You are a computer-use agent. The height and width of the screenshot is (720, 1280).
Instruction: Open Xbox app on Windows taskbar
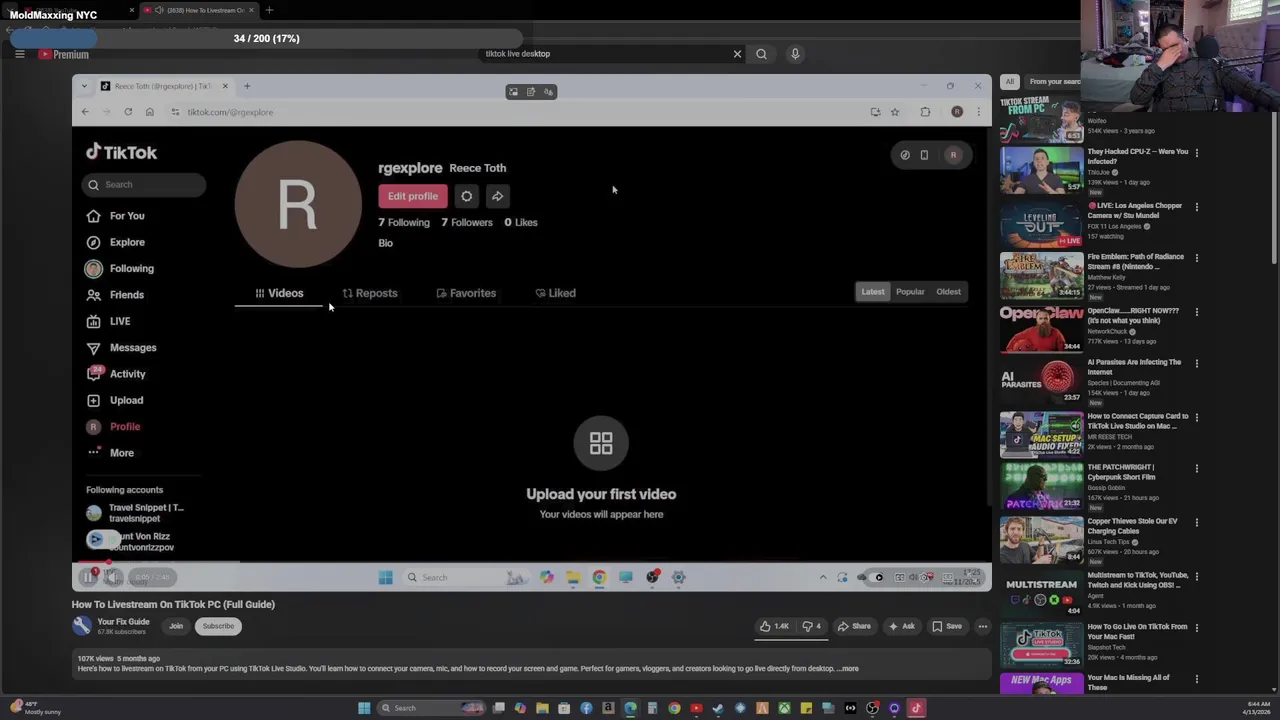pos(784,708)
